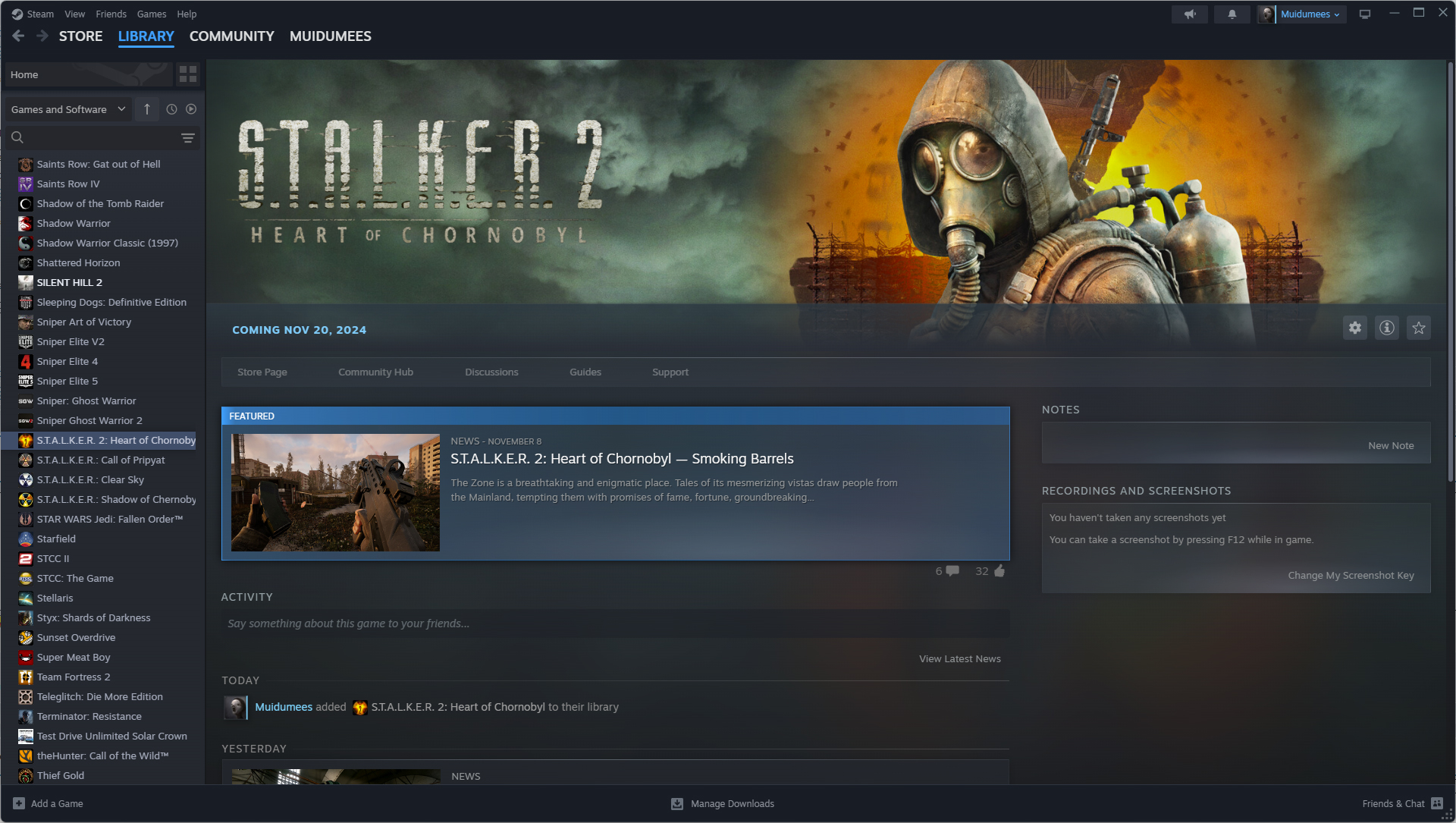This screenshot has height=823, width=1456.
Task: Select the LIBRARY tab
Action: coord(146,36)
